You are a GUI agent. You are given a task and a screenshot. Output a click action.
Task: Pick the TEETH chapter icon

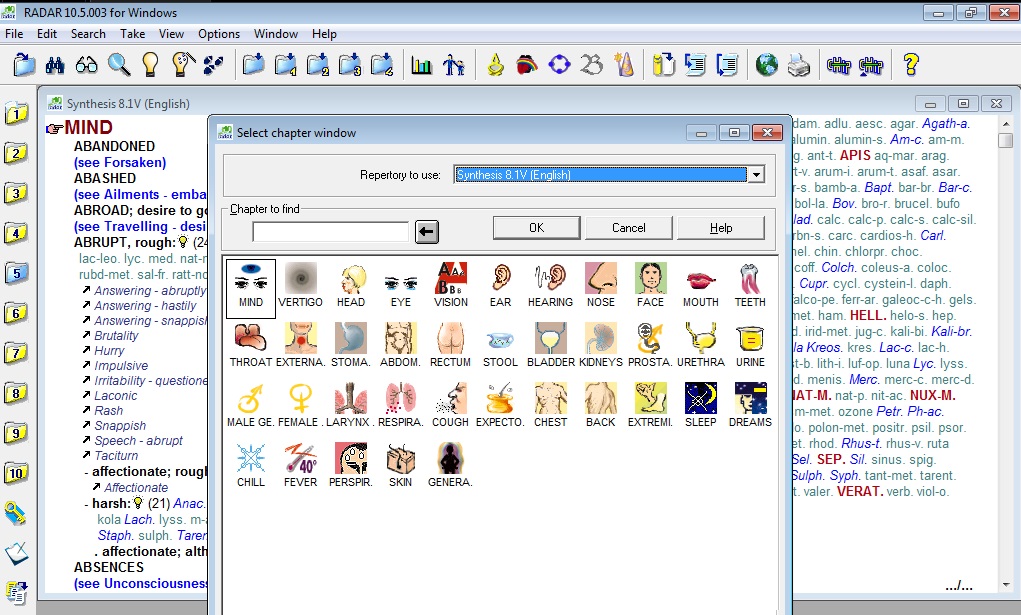coord(750,287)
